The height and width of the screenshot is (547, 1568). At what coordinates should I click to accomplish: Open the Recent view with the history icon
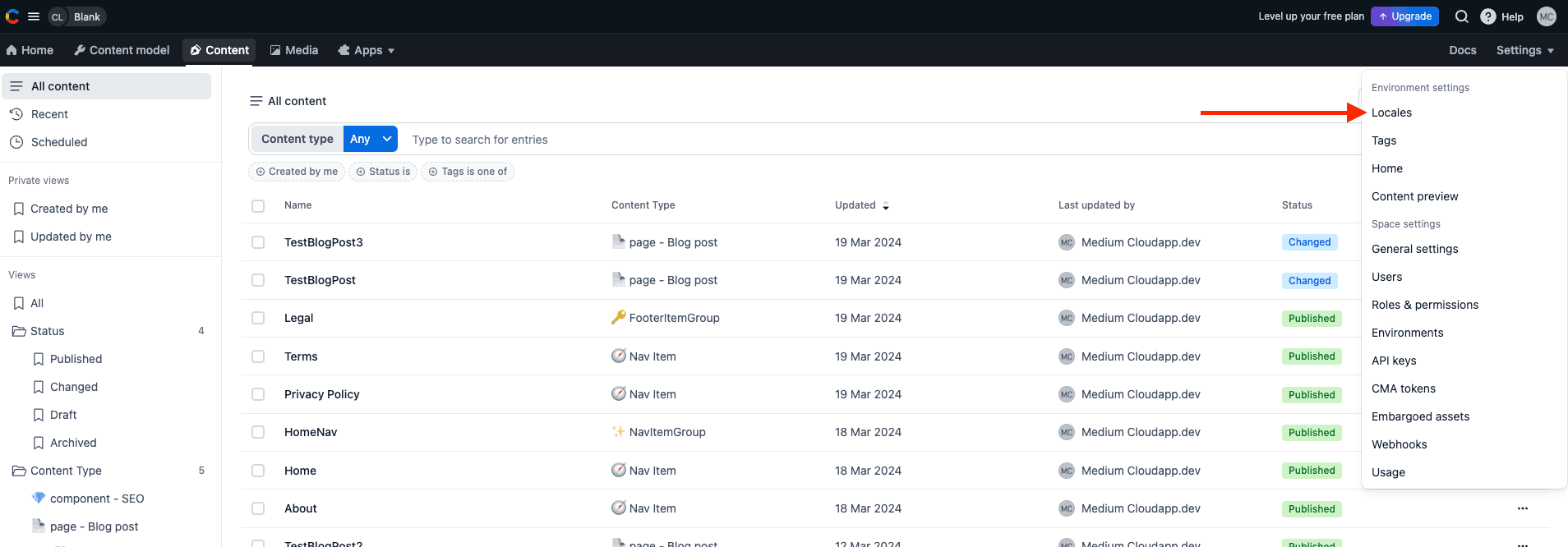click(x=49, y=114)
